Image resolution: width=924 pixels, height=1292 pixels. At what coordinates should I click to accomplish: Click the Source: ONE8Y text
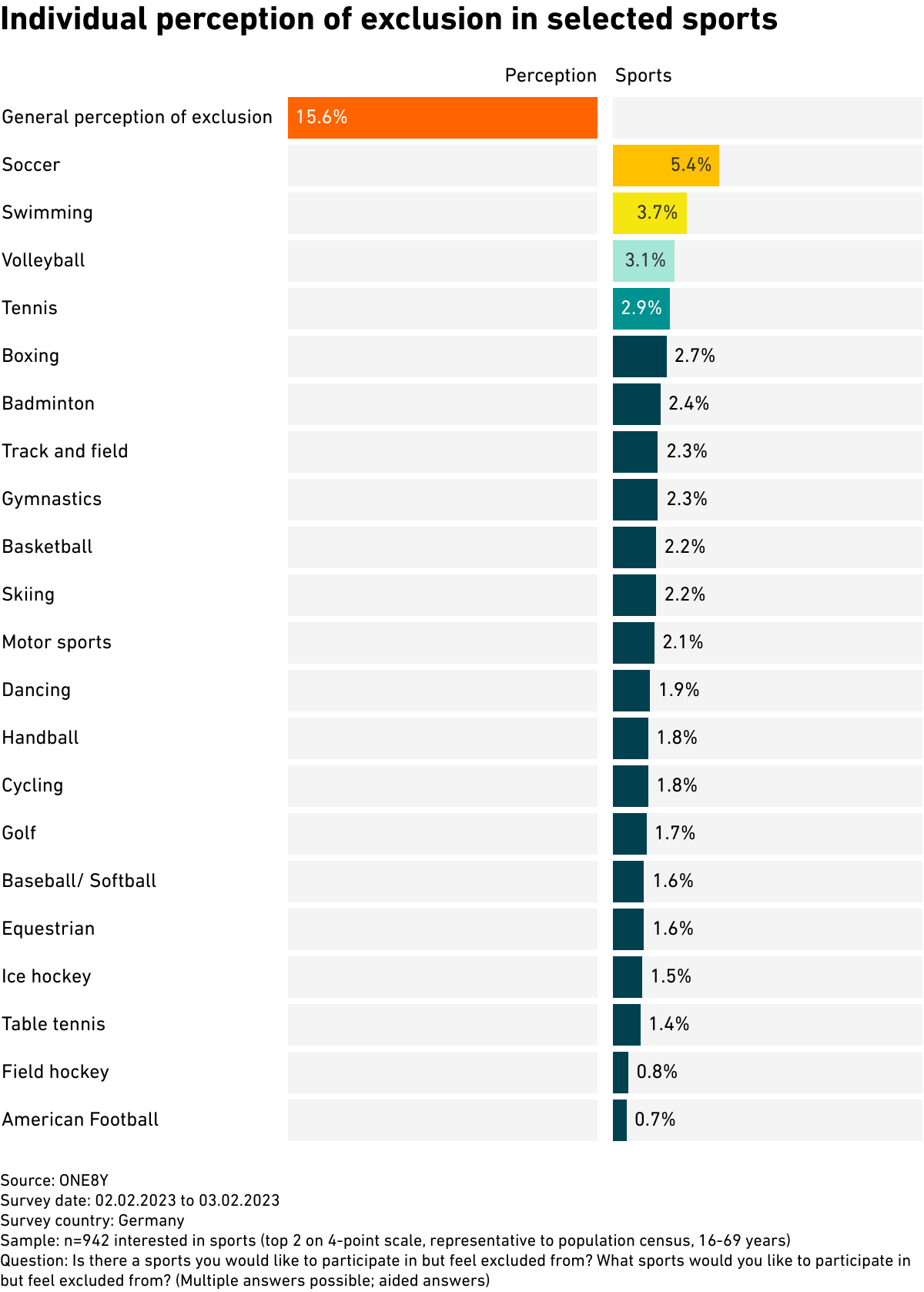[x=55, y=1180]
